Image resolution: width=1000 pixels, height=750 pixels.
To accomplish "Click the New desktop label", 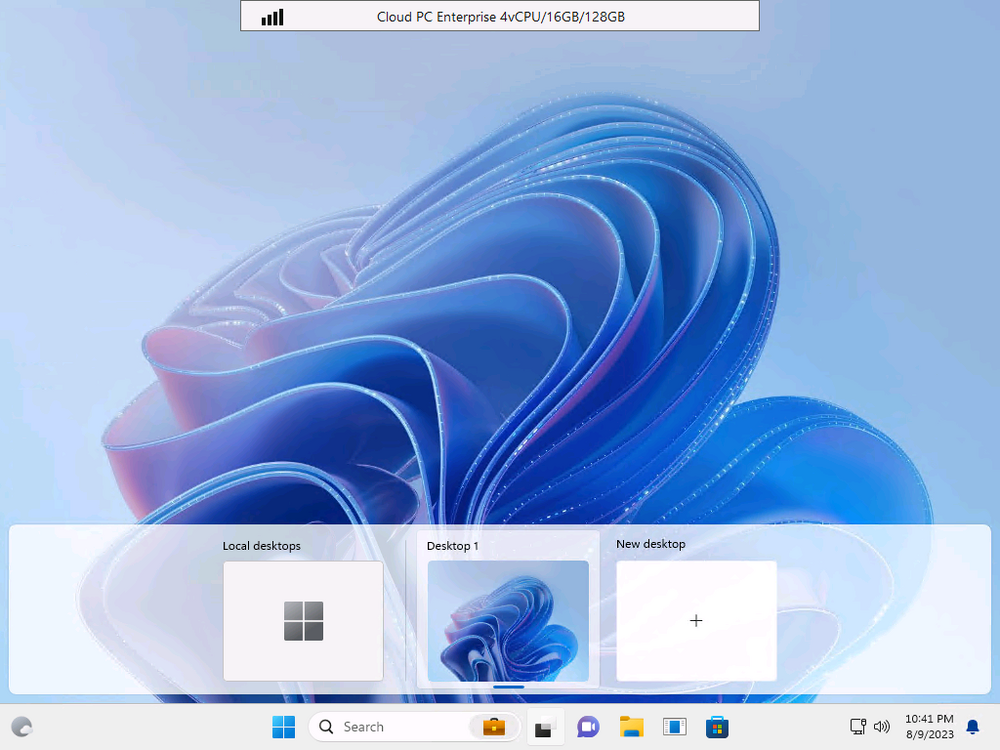I will click(x=651, y=544).
